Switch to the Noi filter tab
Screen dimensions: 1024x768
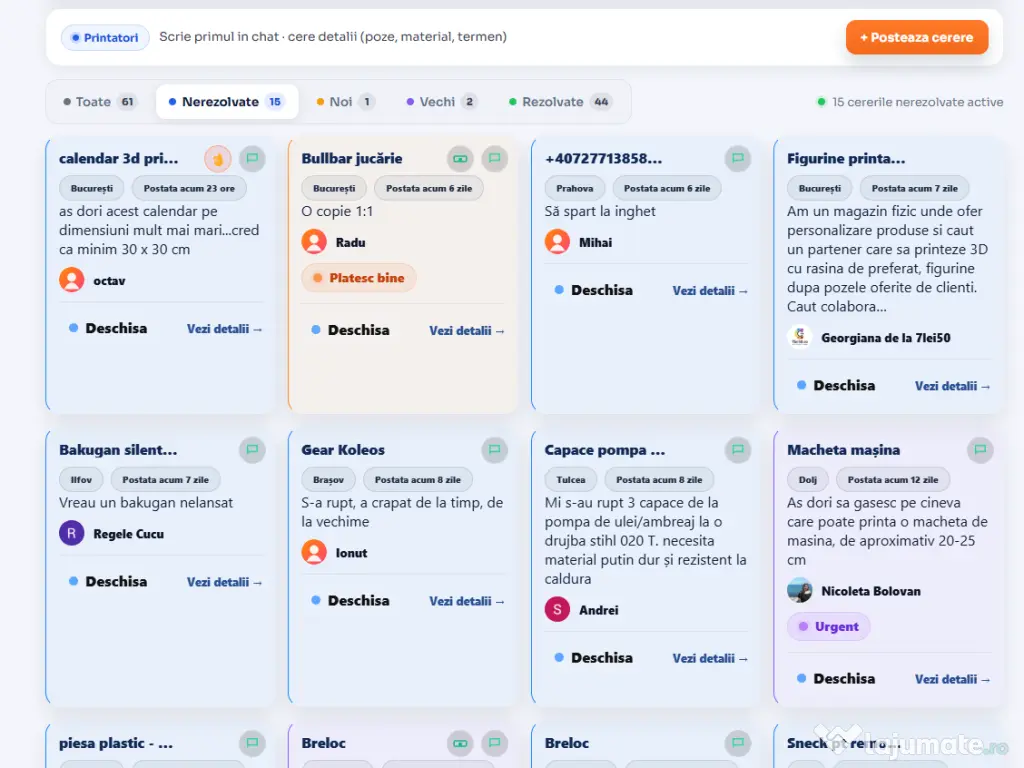click(x=345, y=102)
